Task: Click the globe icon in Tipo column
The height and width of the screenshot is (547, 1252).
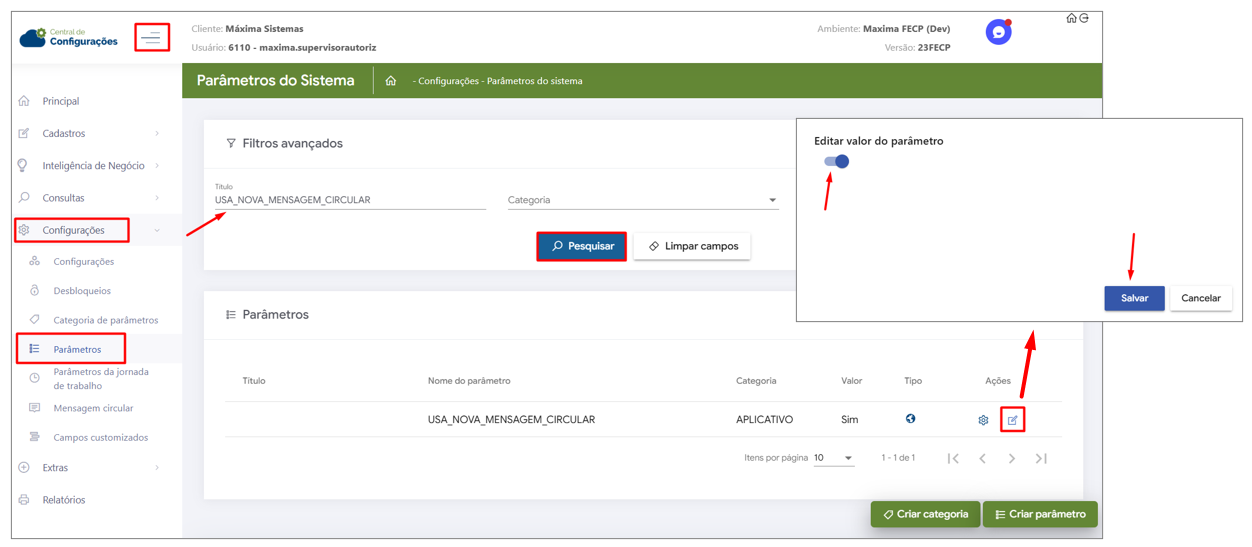Action: click(x=910, y=419)
